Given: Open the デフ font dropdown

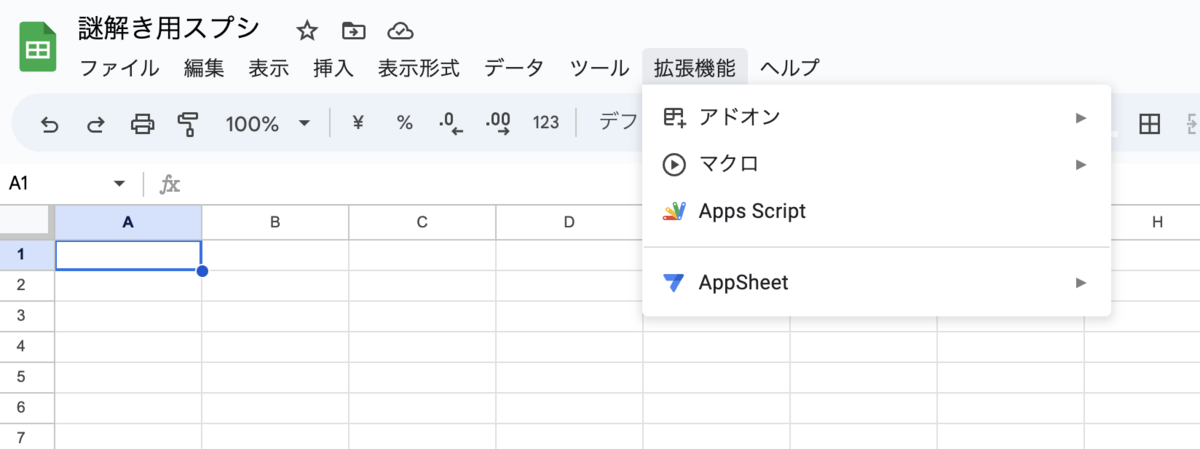Looking at the screenshot, I should (618, 123).
